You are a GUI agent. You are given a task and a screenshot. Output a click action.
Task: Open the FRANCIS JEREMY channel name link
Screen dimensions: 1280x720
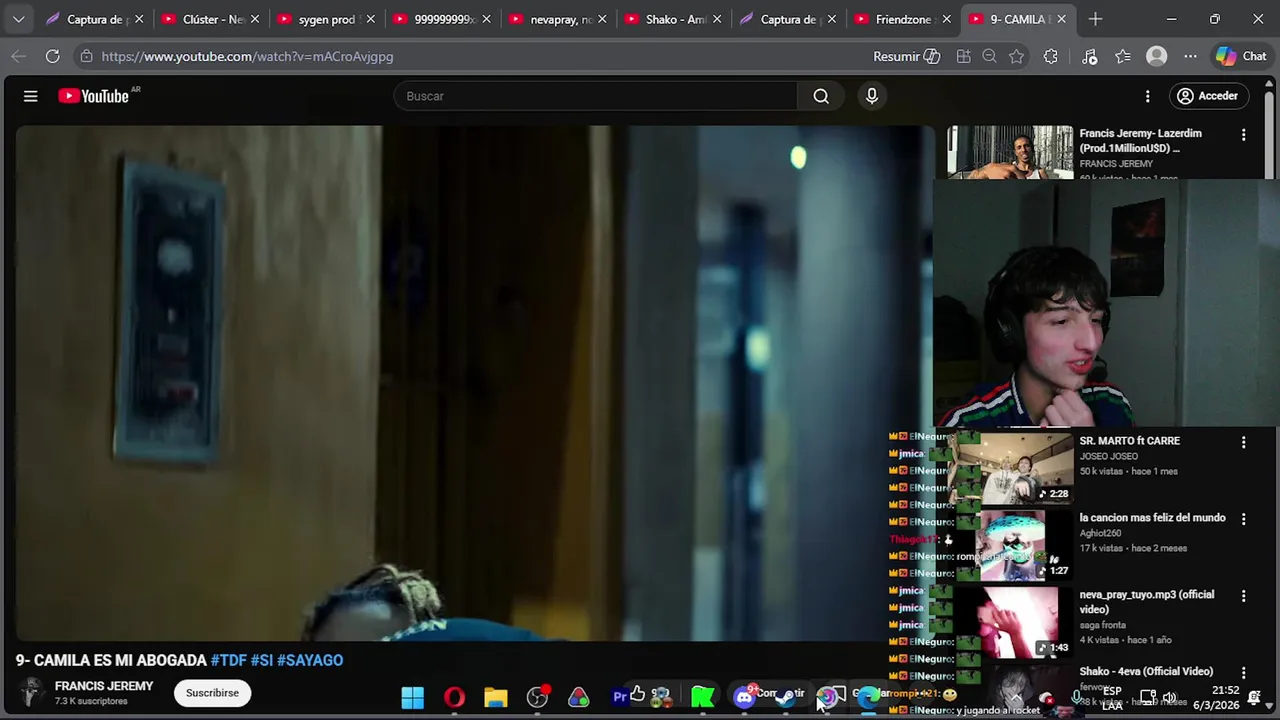104,686
